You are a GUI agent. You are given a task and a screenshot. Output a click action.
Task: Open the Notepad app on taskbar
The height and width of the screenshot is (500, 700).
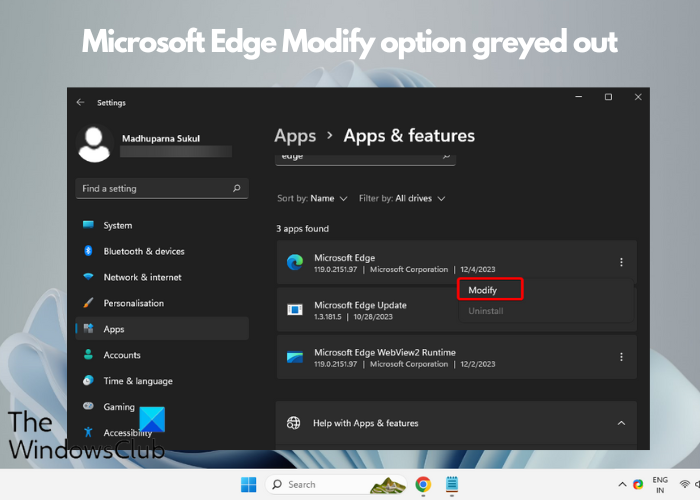452,484
